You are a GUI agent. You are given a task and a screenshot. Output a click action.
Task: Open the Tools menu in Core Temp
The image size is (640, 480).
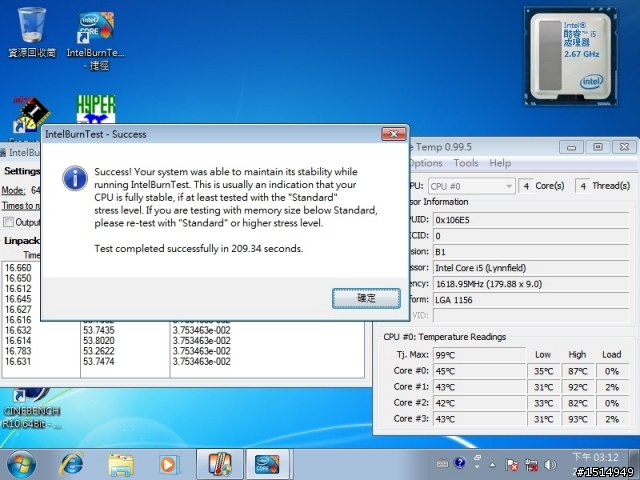click(466, 163)
